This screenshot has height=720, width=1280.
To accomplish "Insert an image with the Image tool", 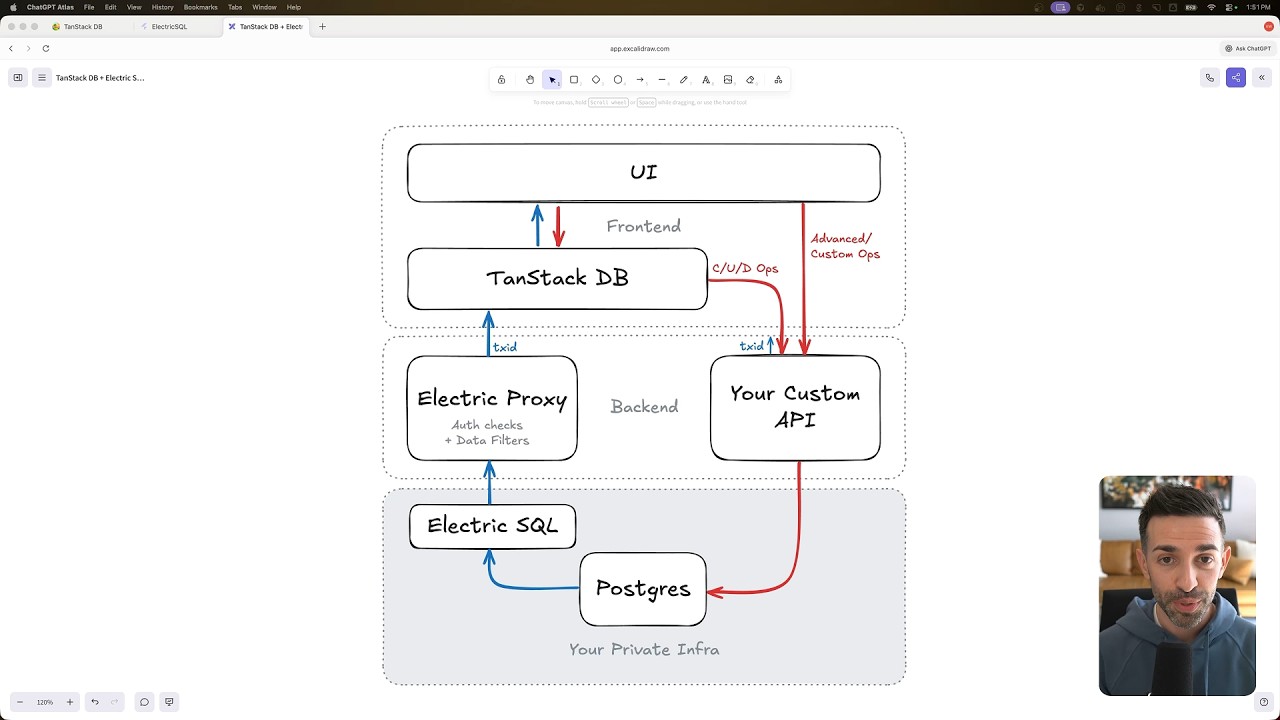I will 728,79.
